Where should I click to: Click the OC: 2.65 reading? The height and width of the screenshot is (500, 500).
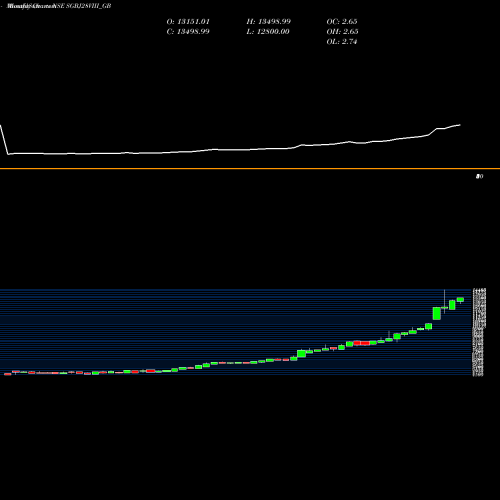342,22
